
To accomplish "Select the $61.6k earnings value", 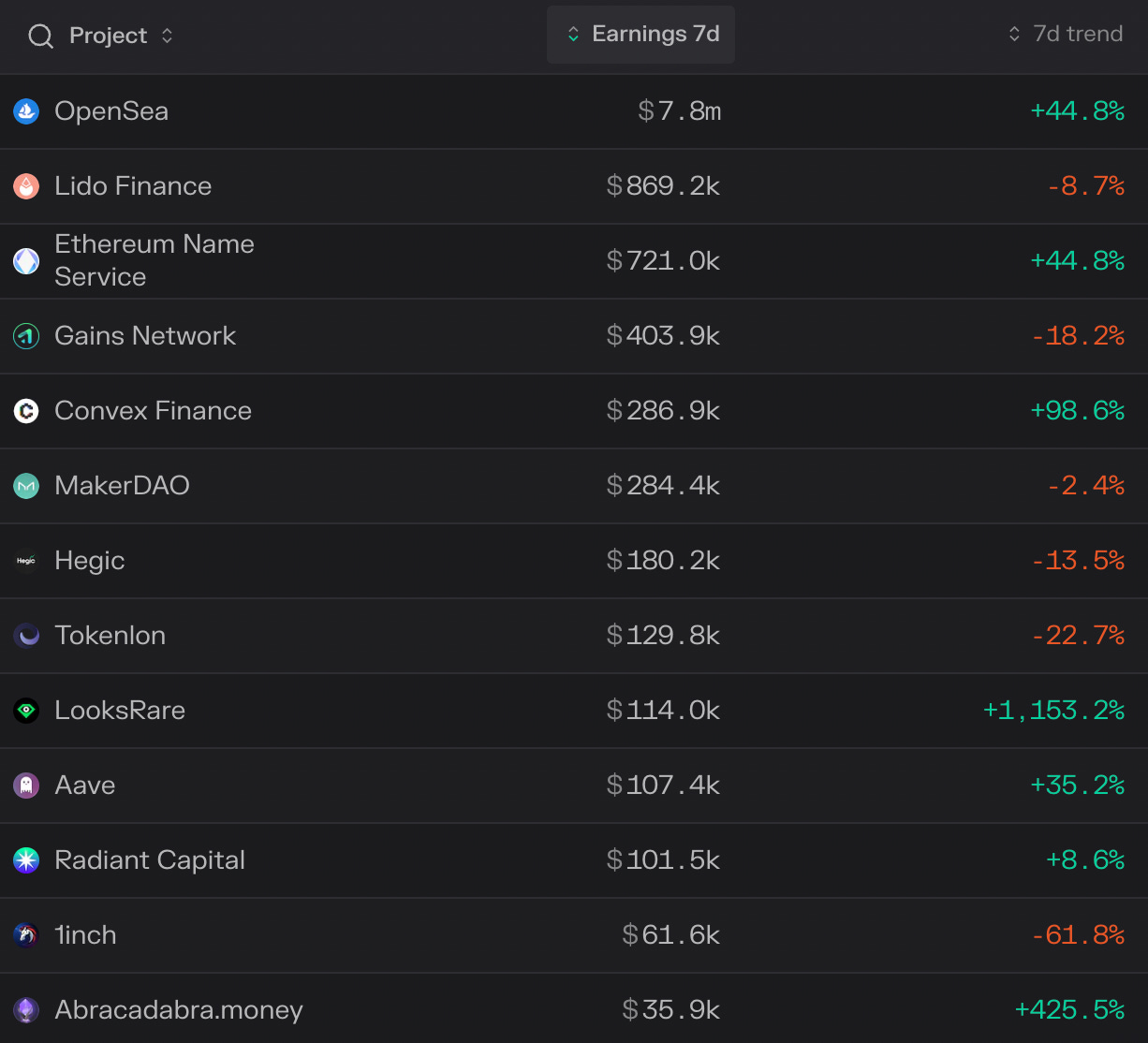I will 671,935.
